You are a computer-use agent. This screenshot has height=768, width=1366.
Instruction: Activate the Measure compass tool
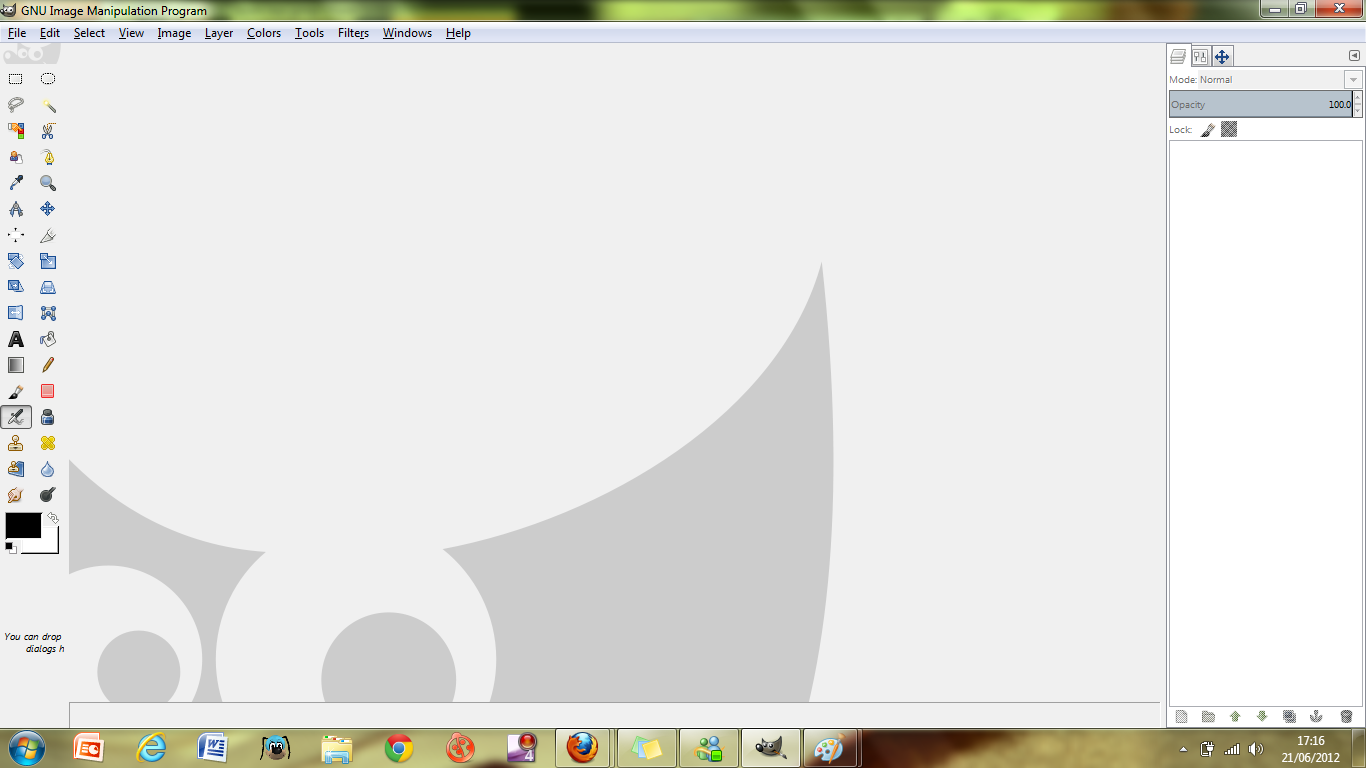point(16,209)
